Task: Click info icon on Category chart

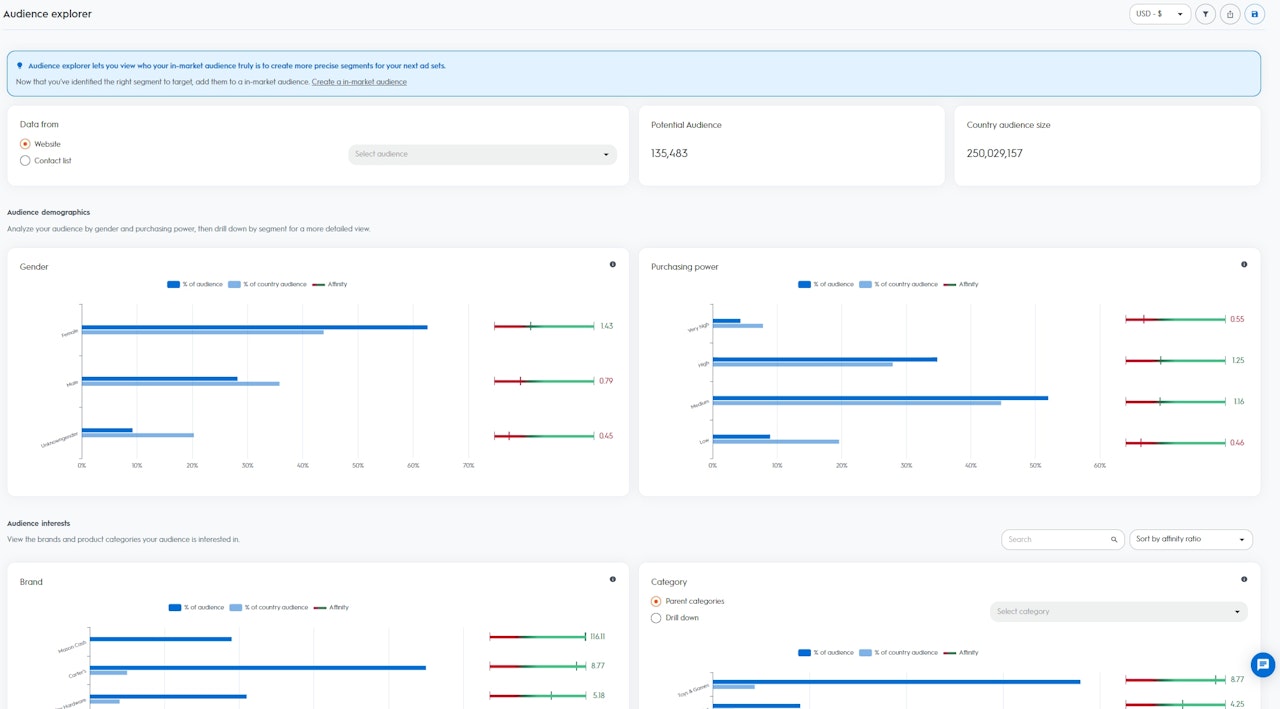Action: pos(1244,579)
